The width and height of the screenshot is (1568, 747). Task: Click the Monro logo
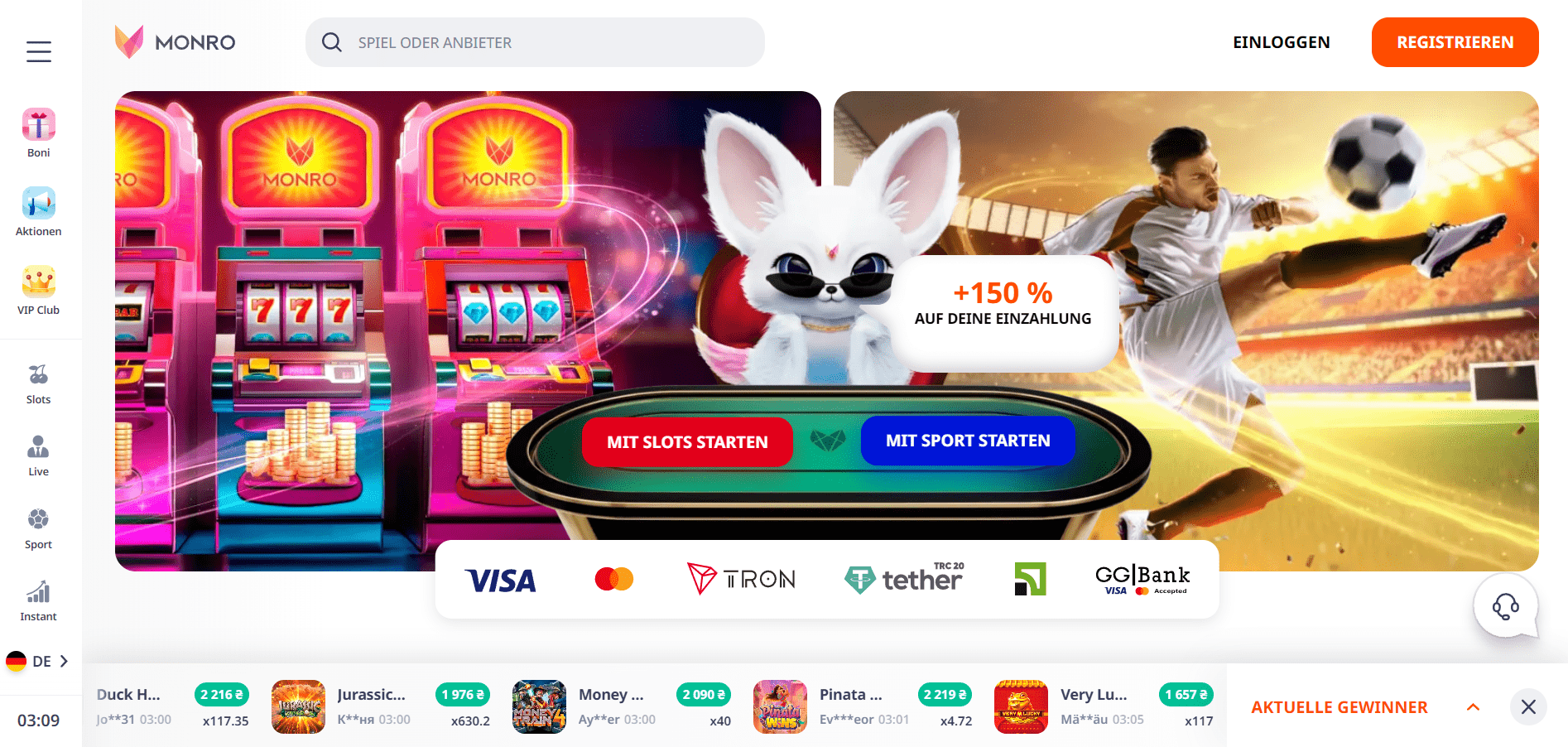pyautogui.click(x=175, y=42)
